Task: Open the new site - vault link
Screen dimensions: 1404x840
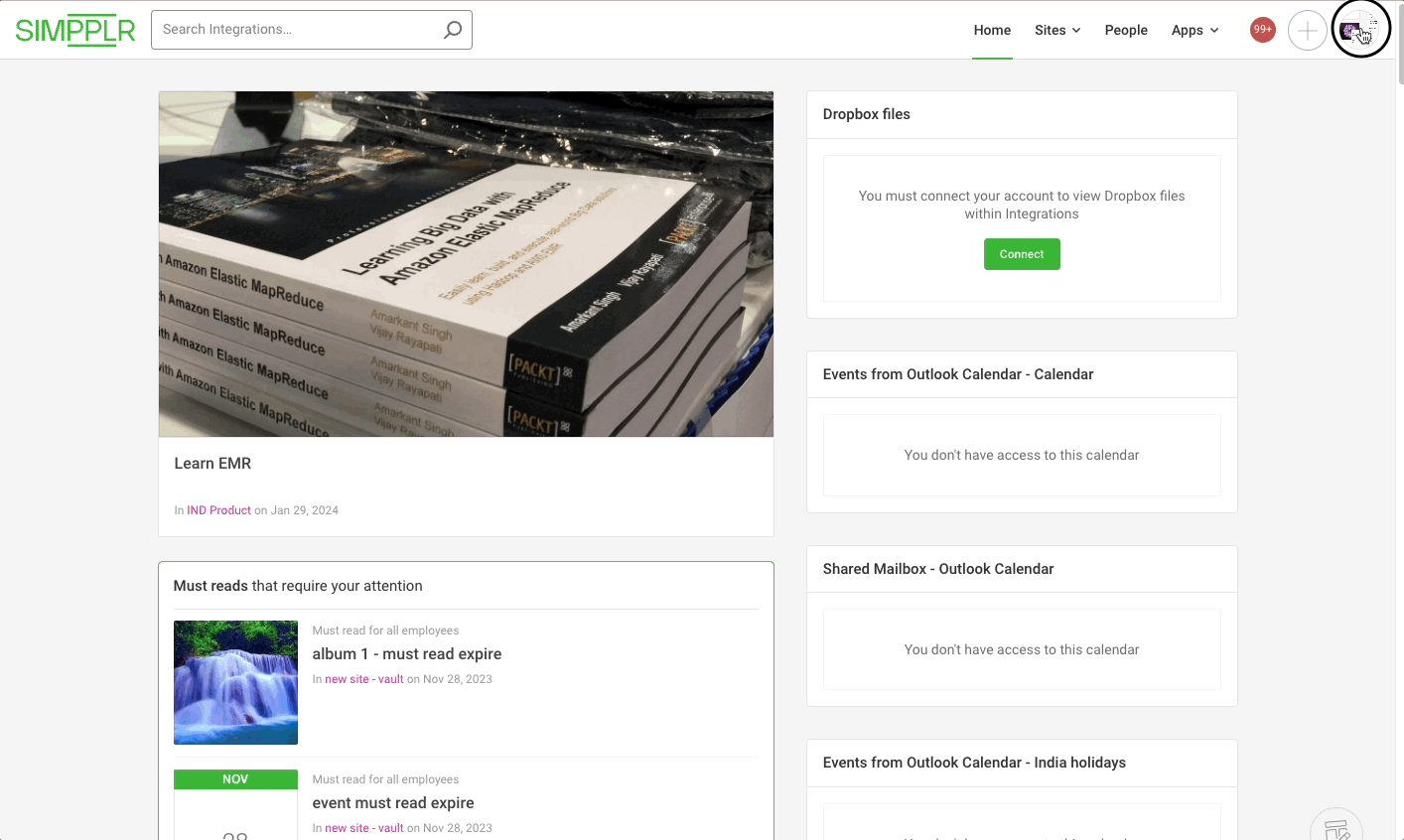Action: click(364, 678)
